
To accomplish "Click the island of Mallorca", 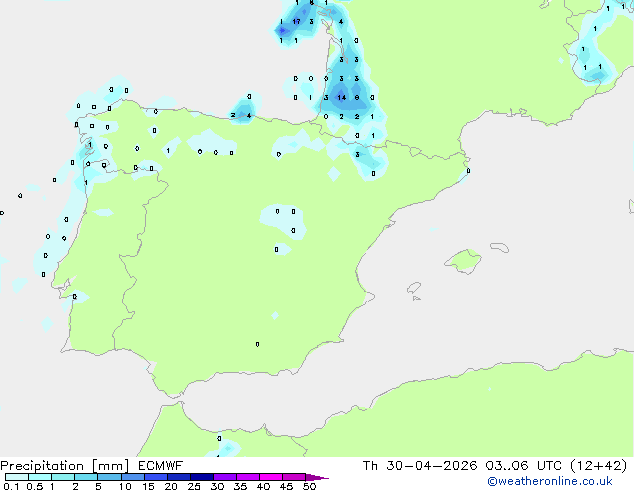I will (x=464, y=261).
